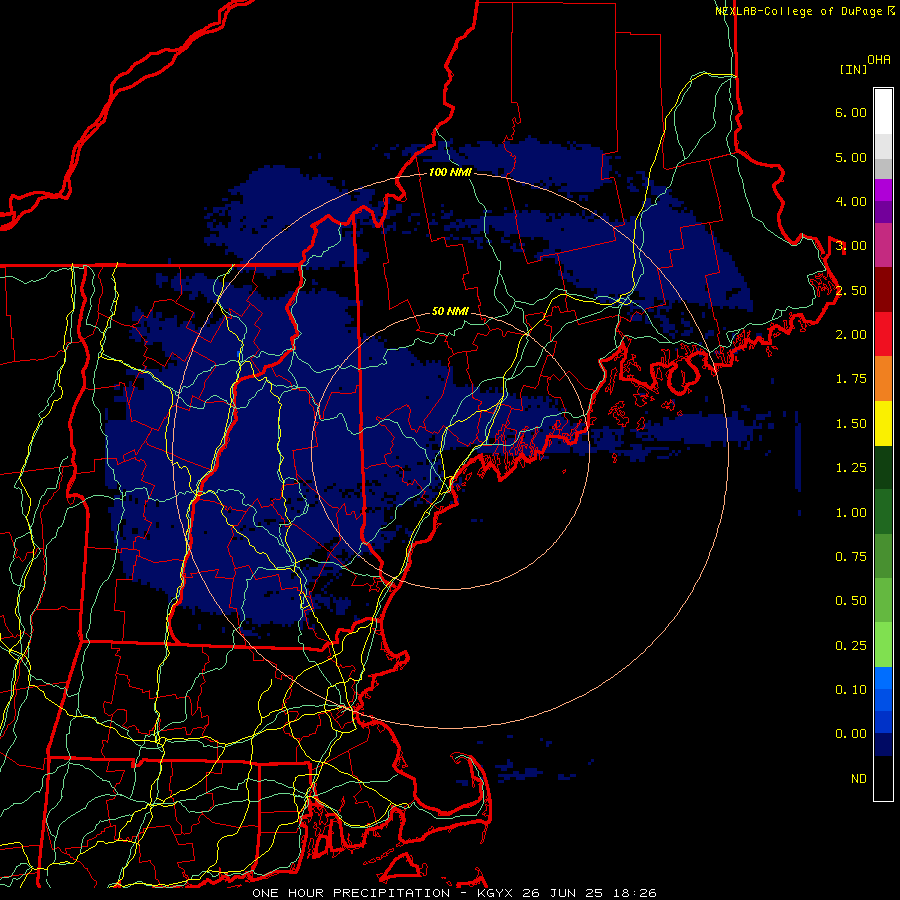Select the 1.75 legend value
The image size is (900, 900).
851,379
